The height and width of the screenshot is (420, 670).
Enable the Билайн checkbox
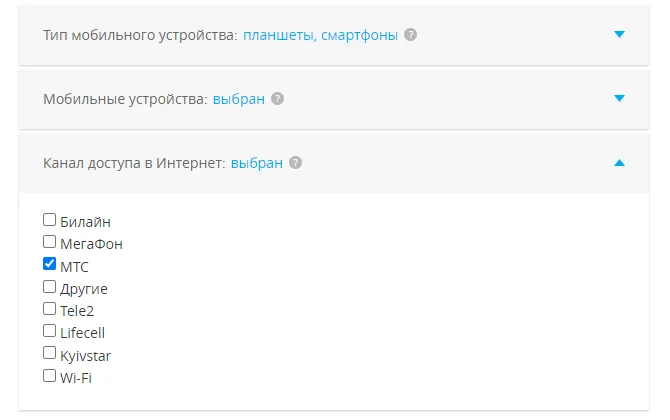click(x=50, y=220)
